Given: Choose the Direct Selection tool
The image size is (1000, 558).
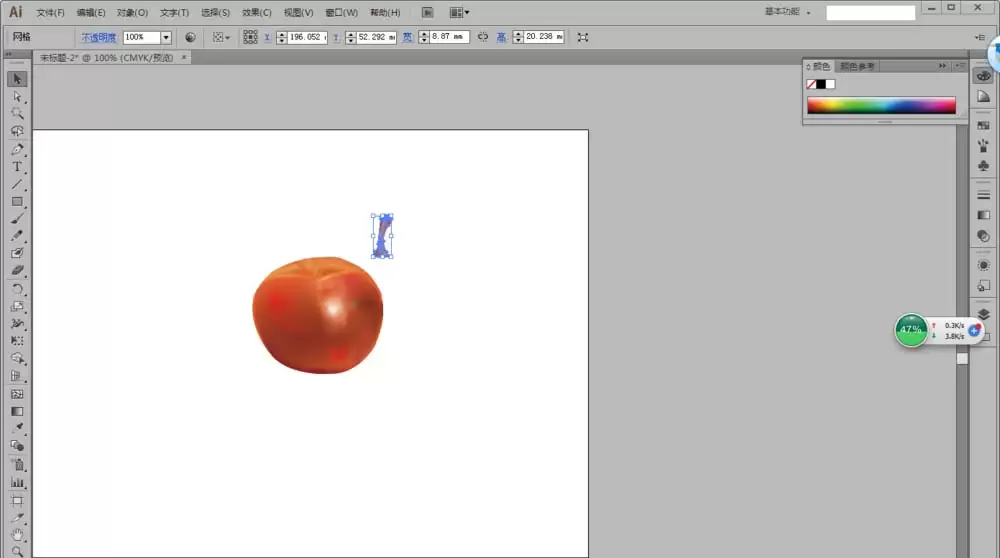Looking at the screenshot, I should pos(17,96).
